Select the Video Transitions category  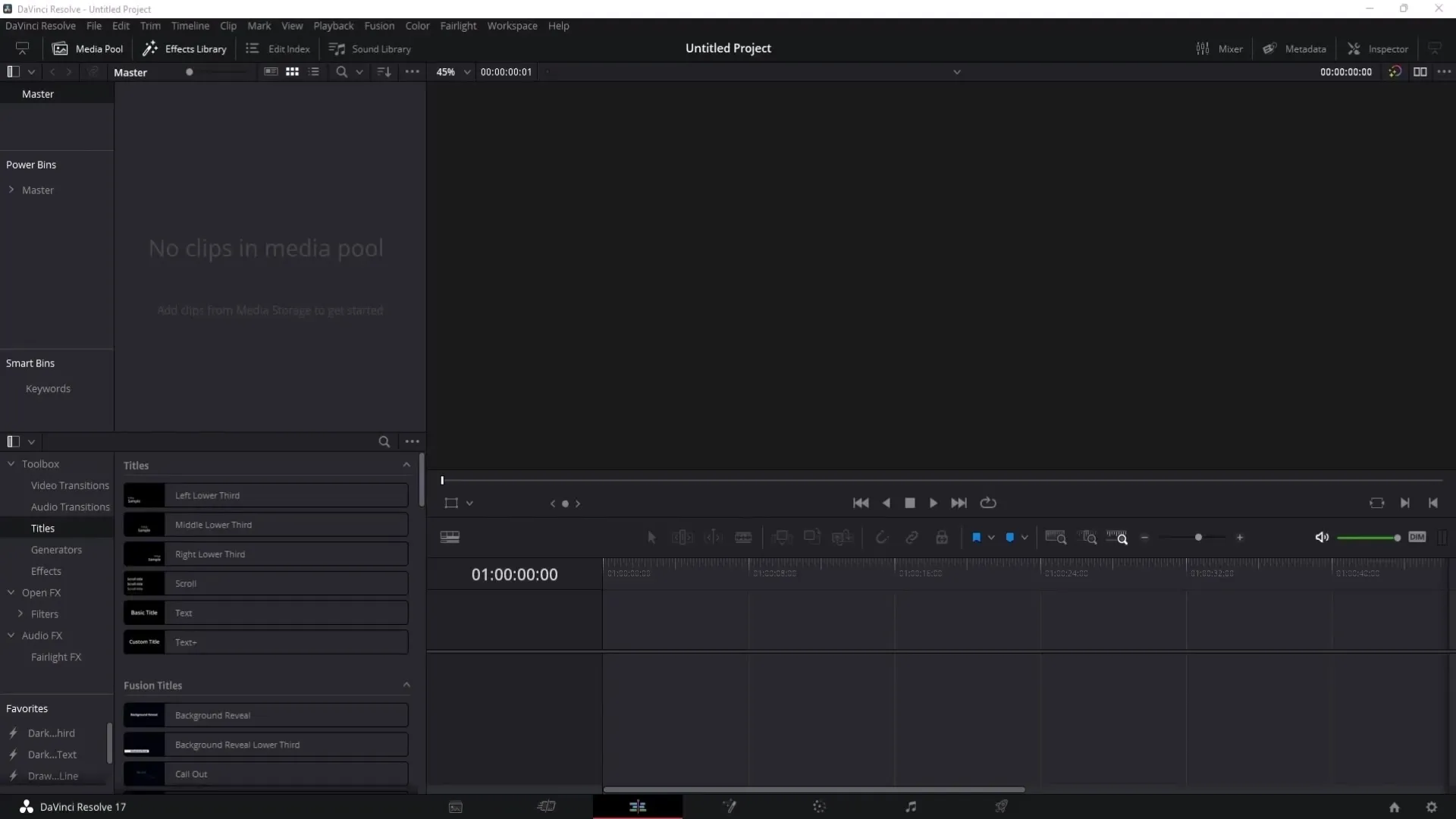tap(70, 485)
